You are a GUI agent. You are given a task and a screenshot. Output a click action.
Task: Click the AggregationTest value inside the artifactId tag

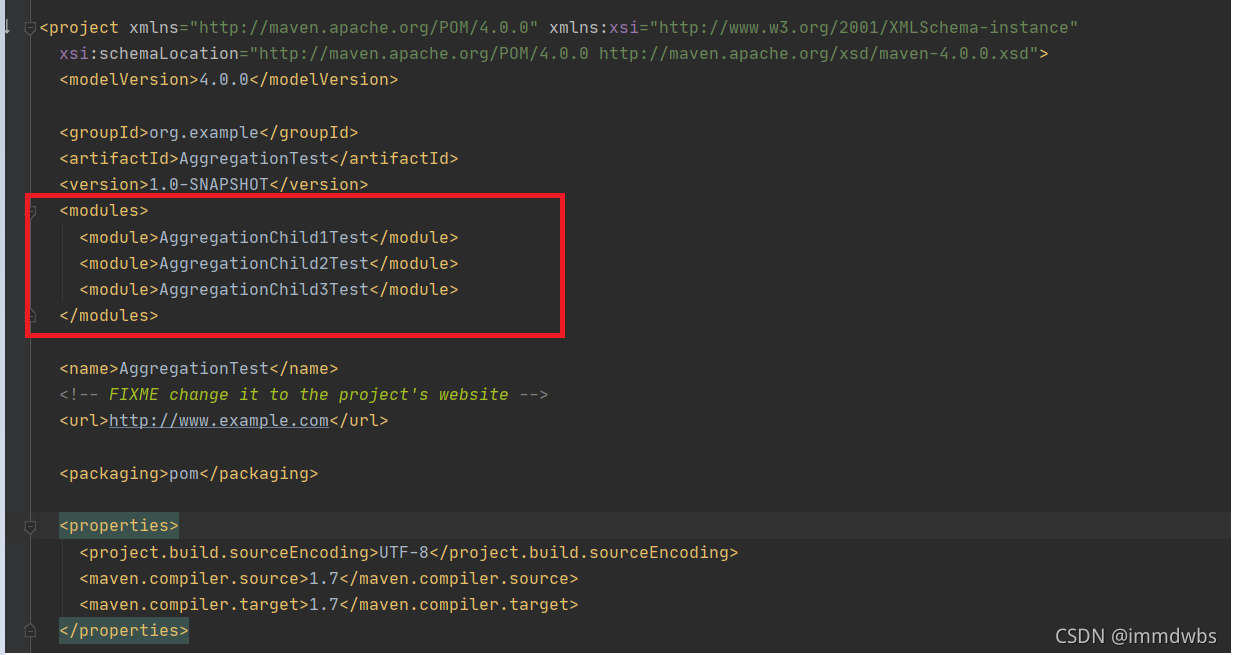tap(253, 159)
